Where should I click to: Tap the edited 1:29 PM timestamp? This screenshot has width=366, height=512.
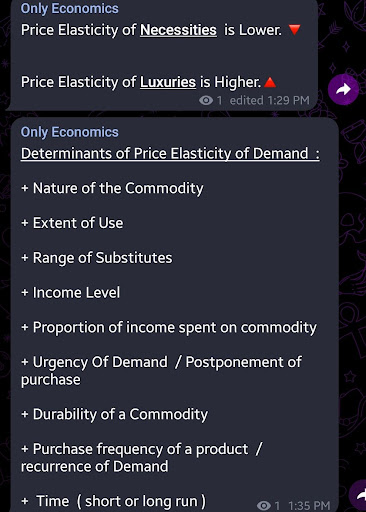269,100
